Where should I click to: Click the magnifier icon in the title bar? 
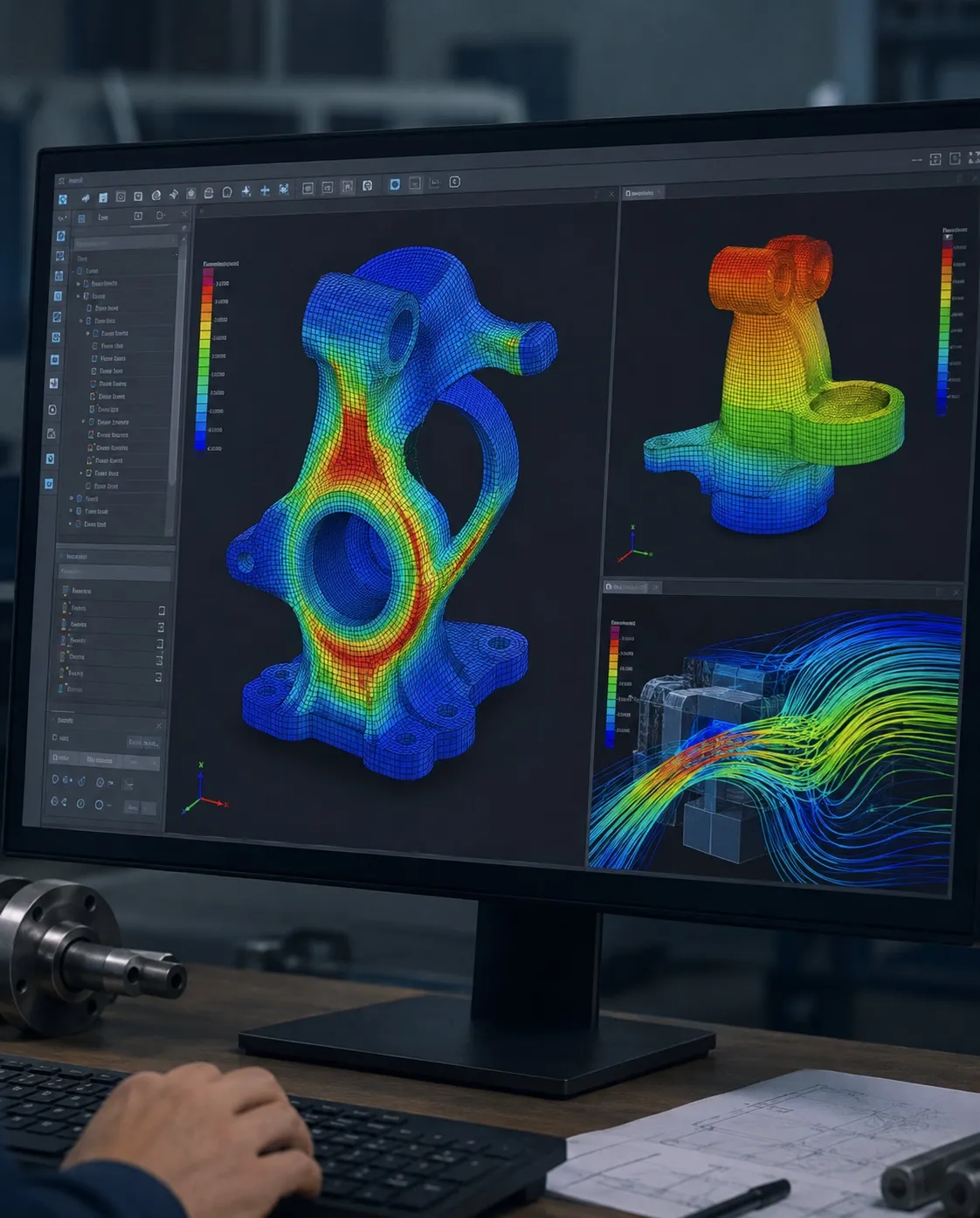tap(61, 181)
